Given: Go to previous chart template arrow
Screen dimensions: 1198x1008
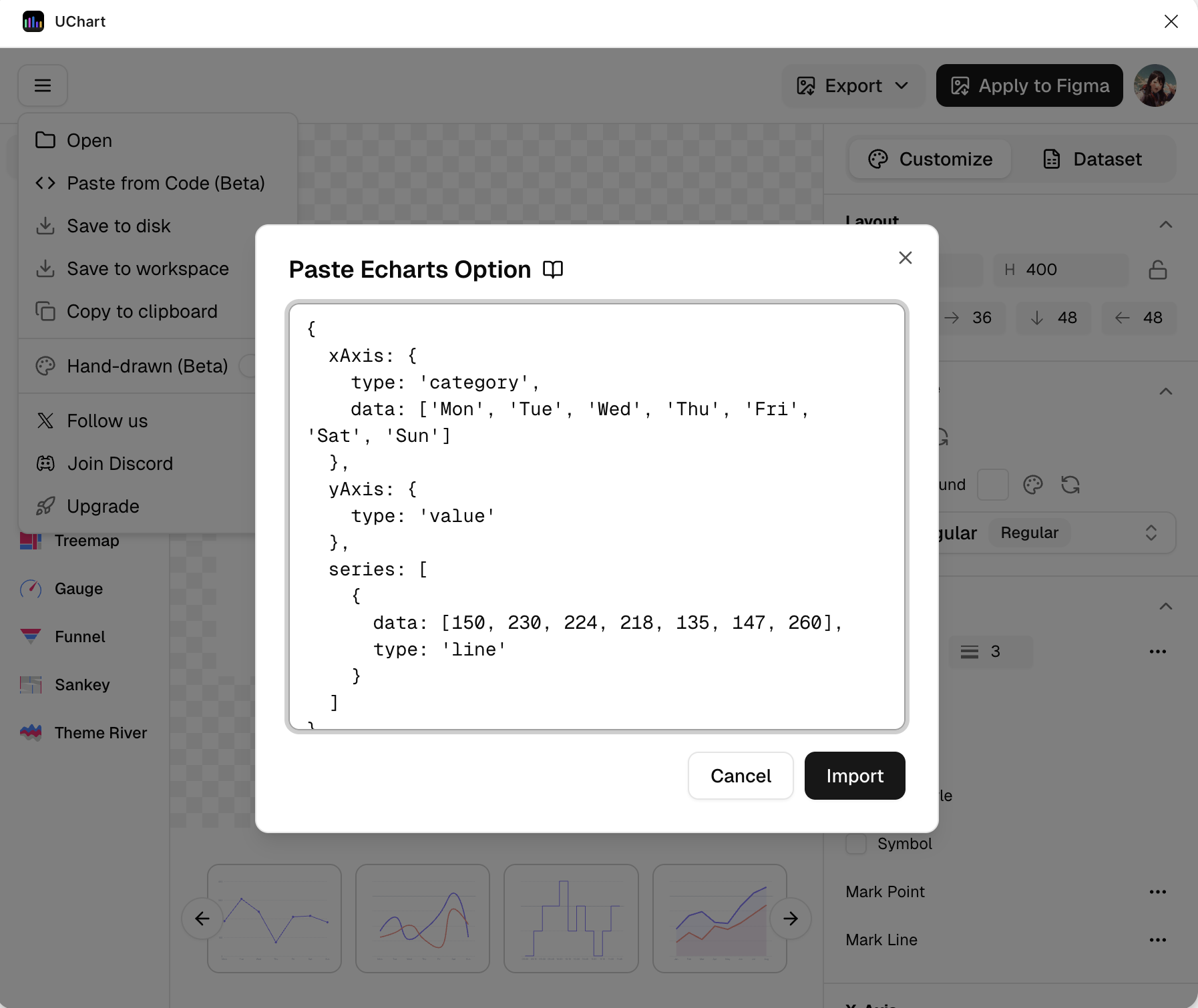Looking at the screenshot, I should pyautogui.click(x=202, y=919).
